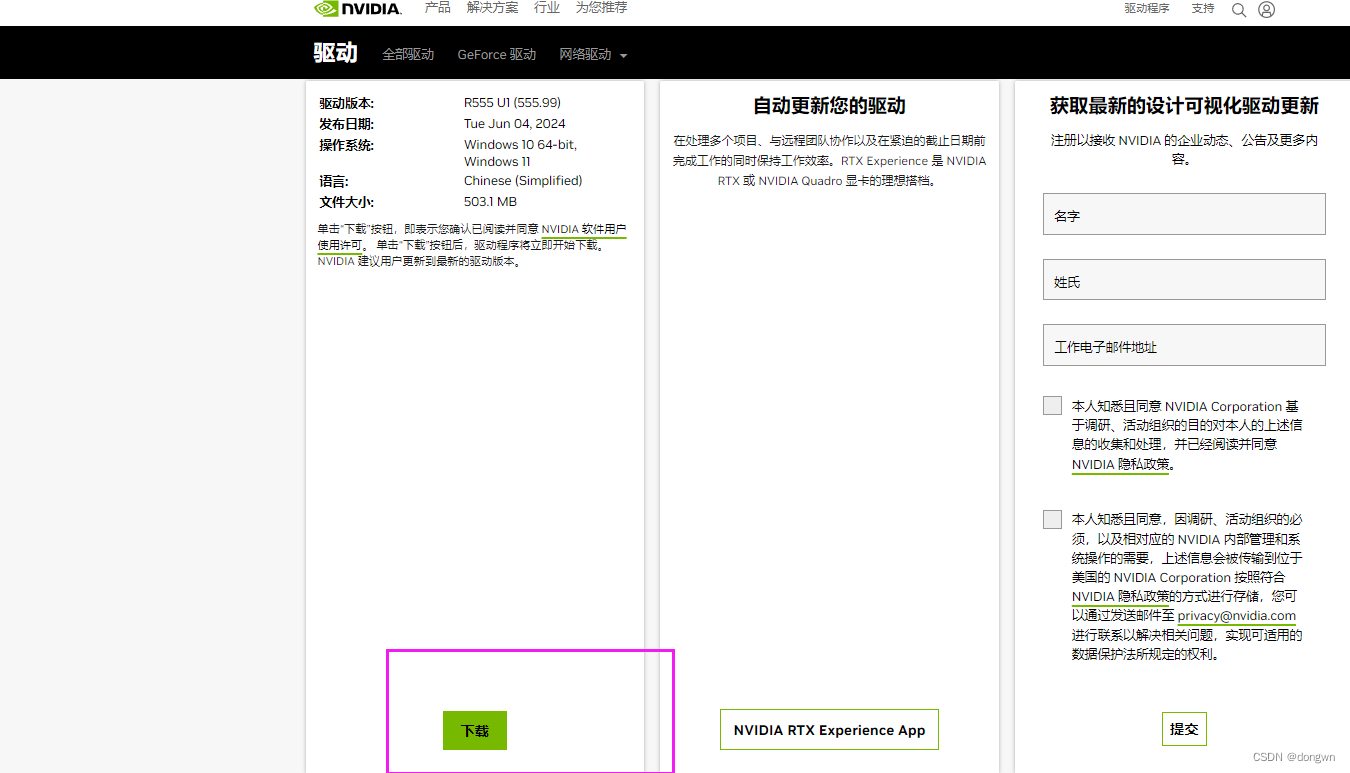Click the 驱动 page title
The width and height of the screenshot is (1350, 773).
click(336, 53)
